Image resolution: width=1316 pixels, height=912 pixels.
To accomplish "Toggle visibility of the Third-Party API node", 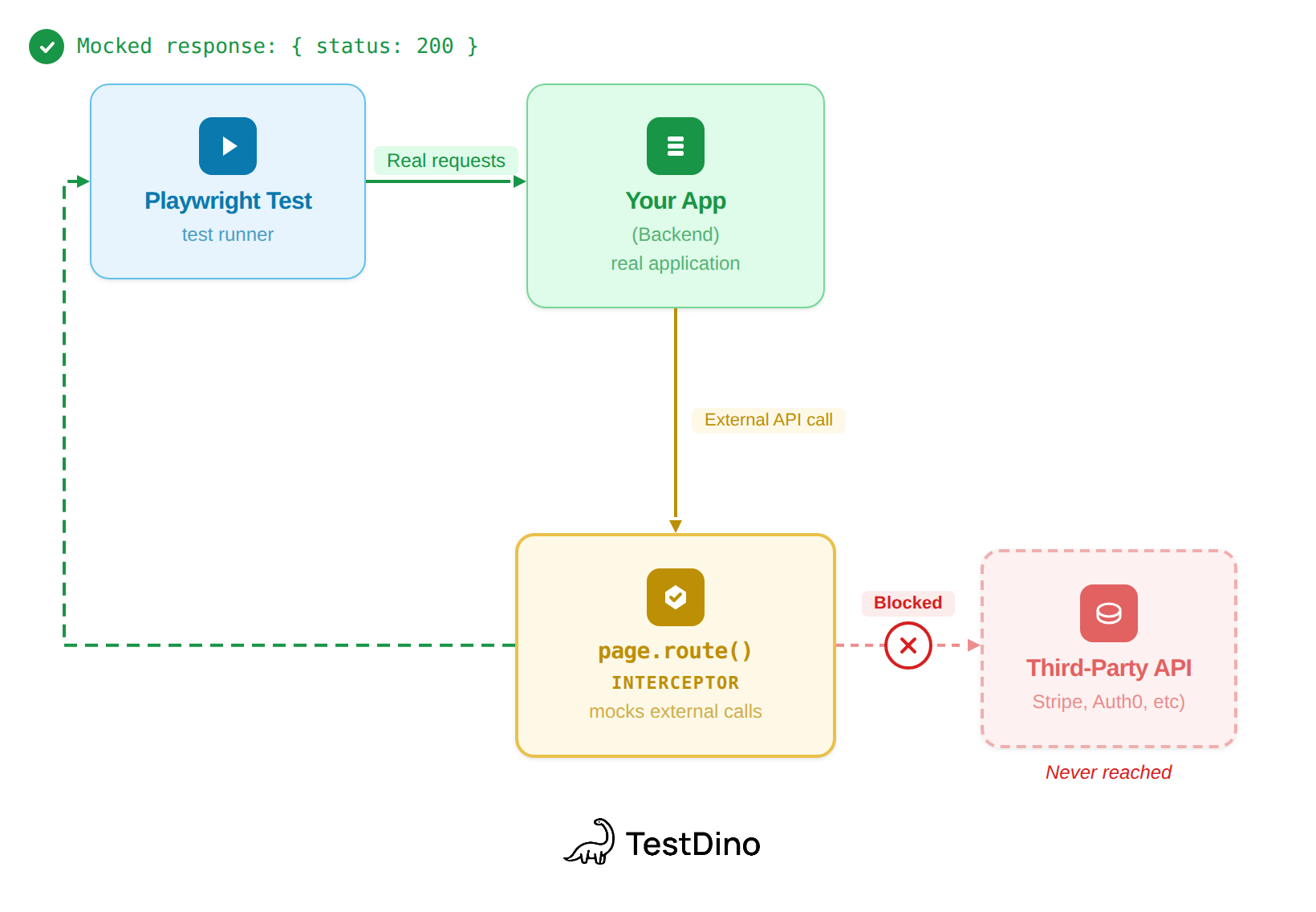I will [x=1108, y=647].
